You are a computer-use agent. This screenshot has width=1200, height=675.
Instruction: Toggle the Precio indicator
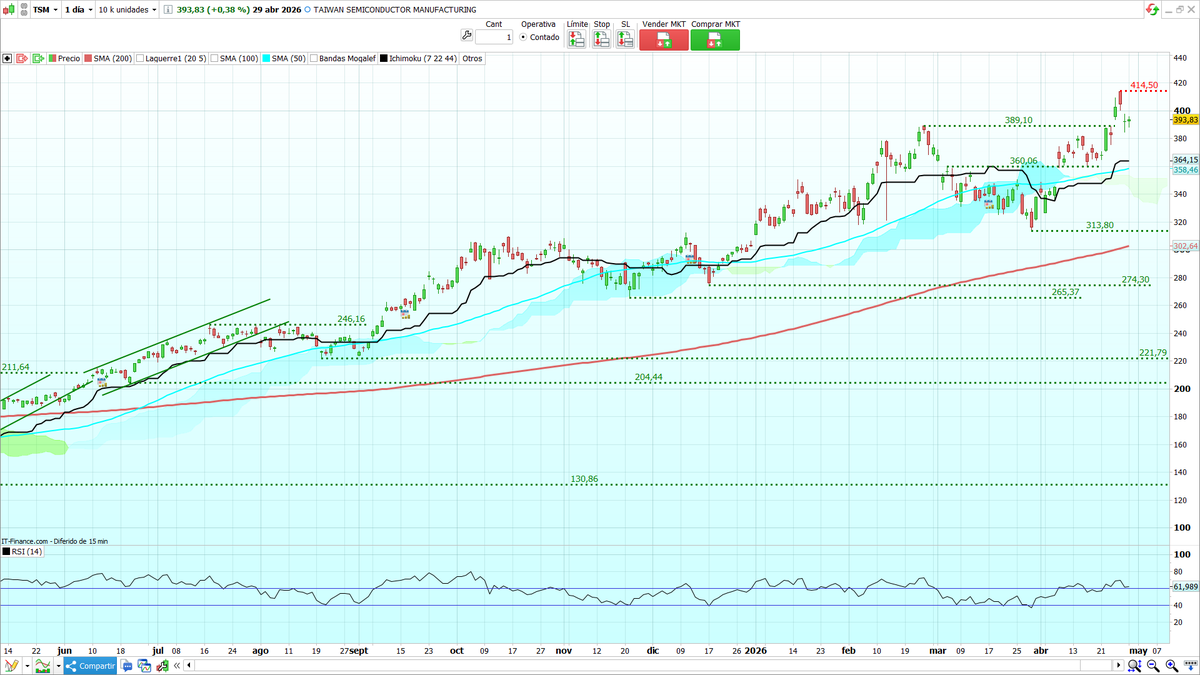(65, 58)
